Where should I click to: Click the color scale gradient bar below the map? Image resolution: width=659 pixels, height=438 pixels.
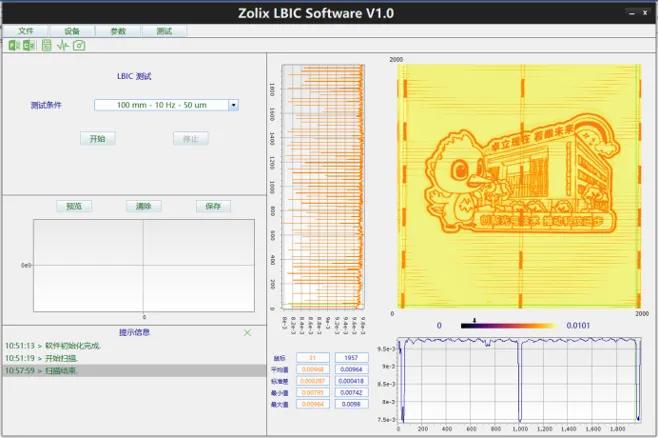[506, 325]
